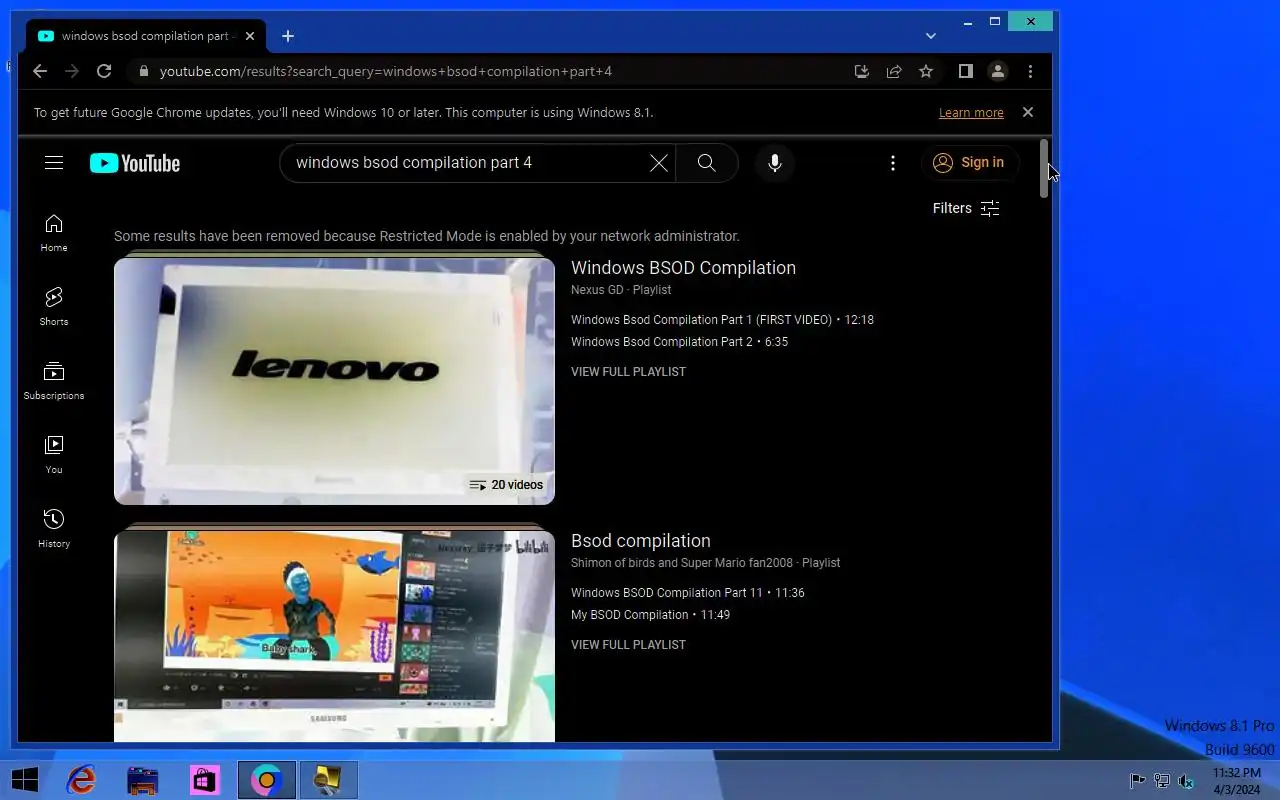Viewport: 1280px width, 800px height.
Task: Open the Windows BSOD Compilation playlist title
Action: (x=683, y=268)
